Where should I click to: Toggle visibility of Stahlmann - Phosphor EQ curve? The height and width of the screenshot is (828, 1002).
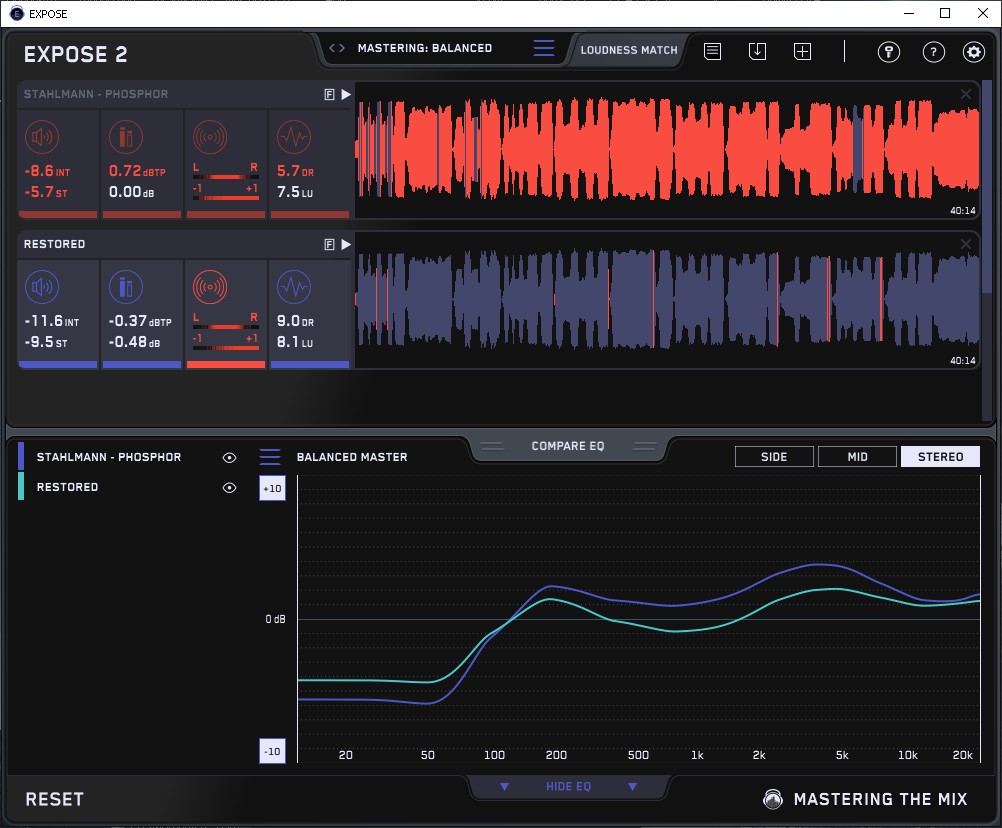pos(229,457)
